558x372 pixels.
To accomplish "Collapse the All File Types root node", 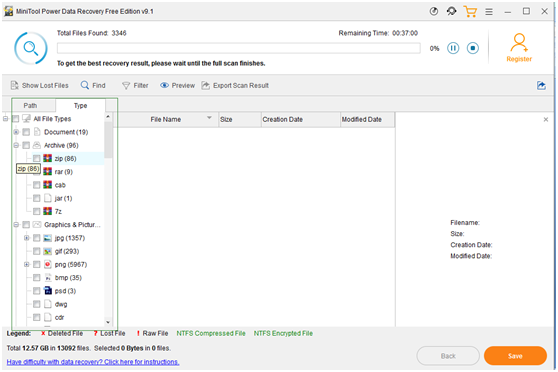I will click(x=6, y=119).
